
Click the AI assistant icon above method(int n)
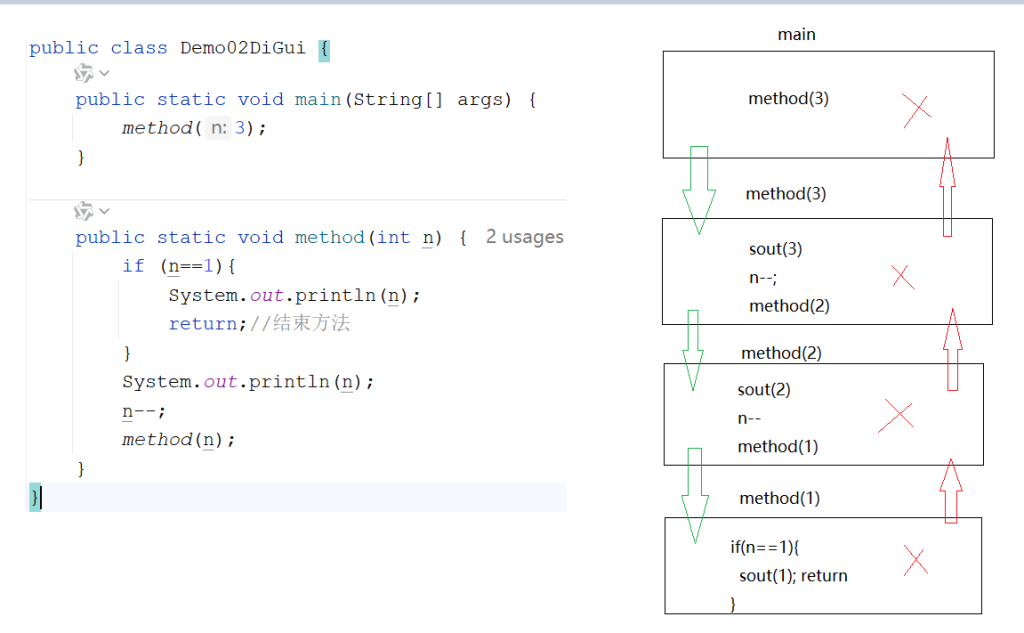click(84, 211)
